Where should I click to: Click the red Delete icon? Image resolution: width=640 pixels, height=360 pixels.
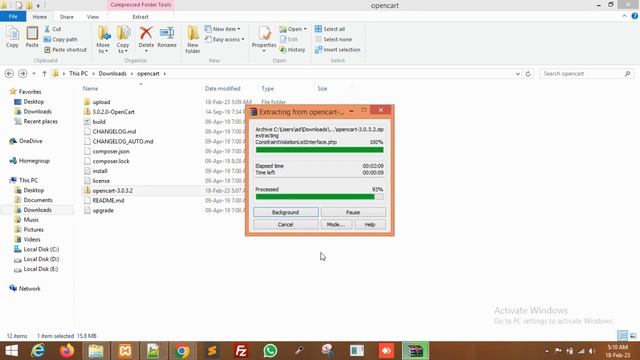(146, 33)
